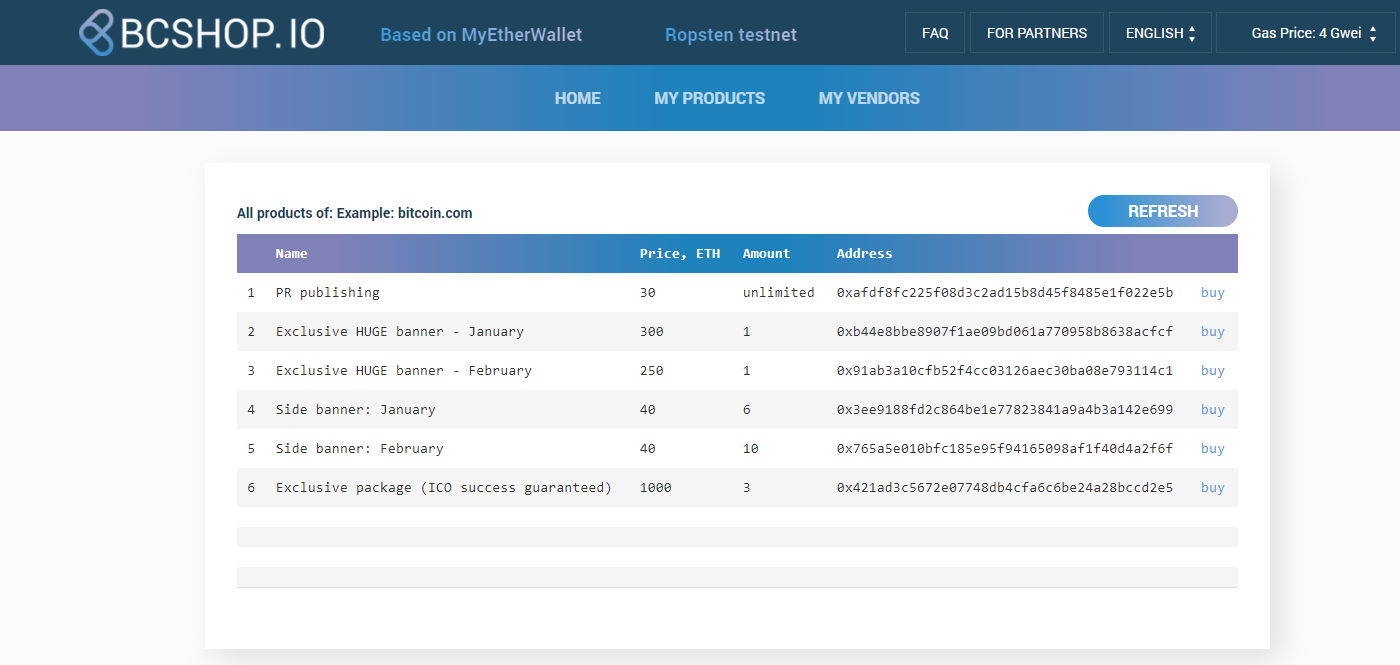1400x665 pixels.
Task: Click the Price, ETH column header
Action: (x=680, y=254)
